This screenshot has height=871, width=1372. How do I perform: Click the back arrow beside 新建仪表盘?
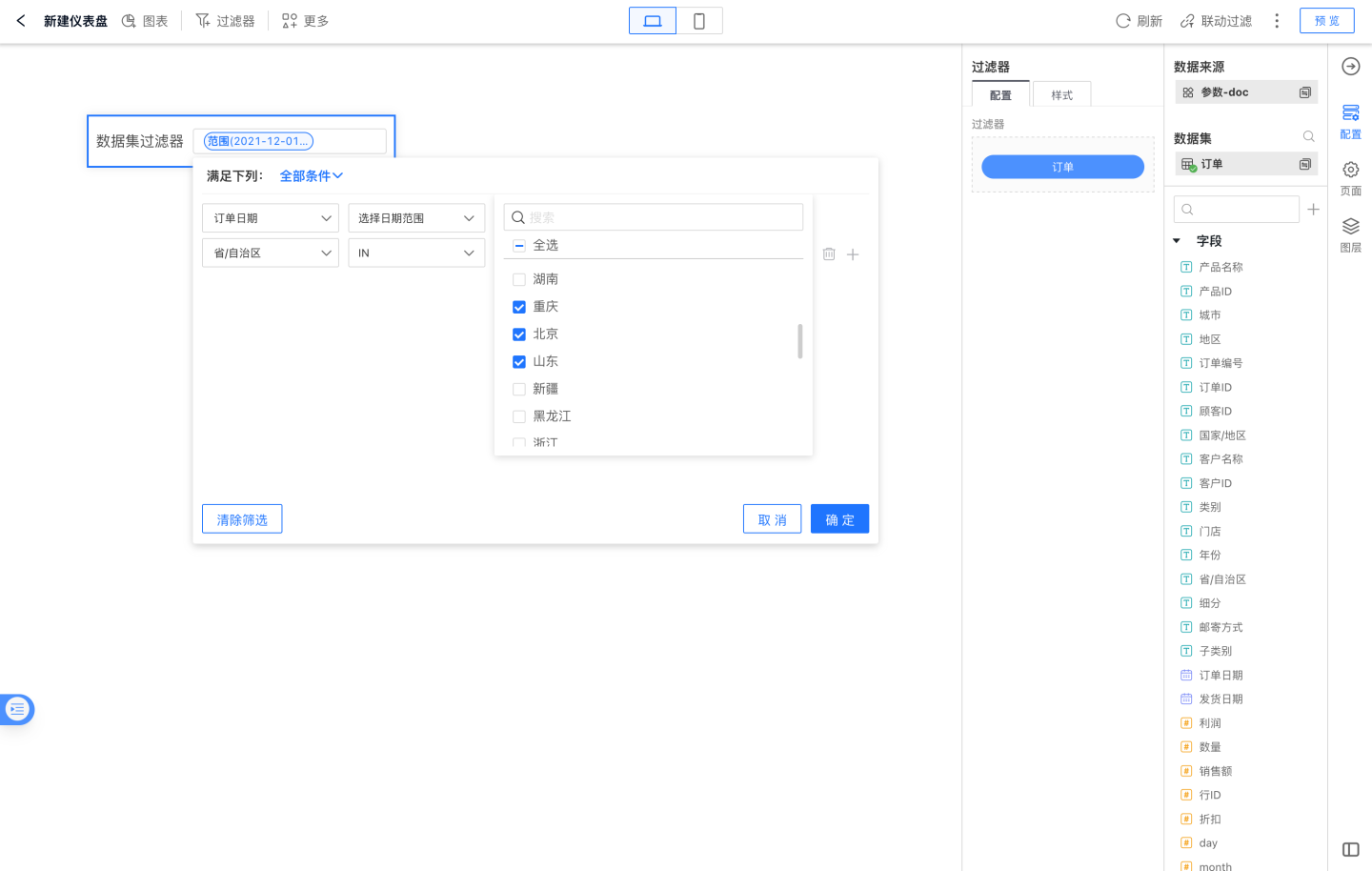[21, 20]
